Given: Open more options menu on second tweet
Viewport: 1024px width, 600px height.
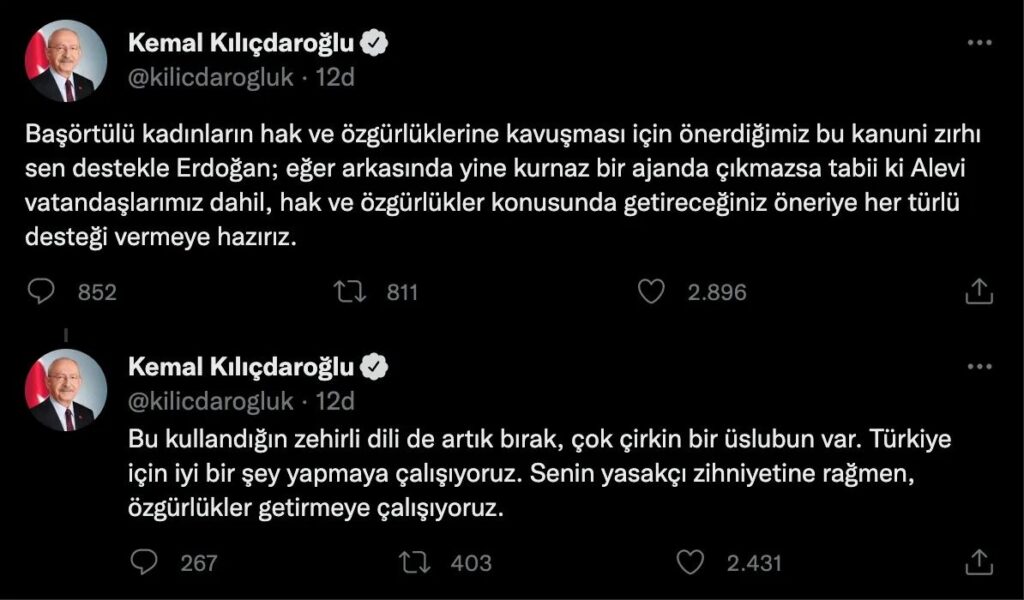Looking at the screenshot, I should (980, 367).
